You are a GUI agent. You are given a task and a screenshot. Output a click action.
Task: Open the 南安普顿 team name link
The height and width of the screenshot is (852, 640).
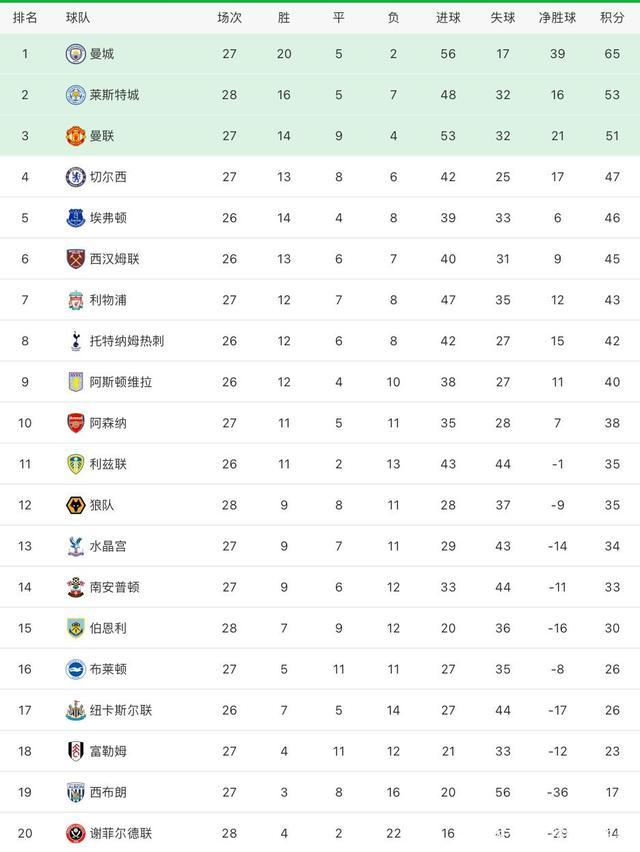click(114, 587)
